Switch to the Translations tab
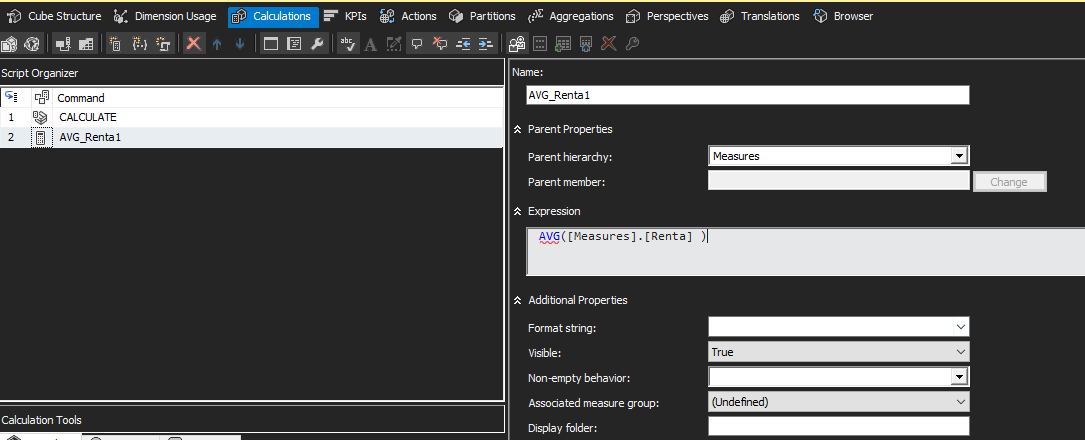The width and height of the screenshot is (1085, 440). coord(760,16)
